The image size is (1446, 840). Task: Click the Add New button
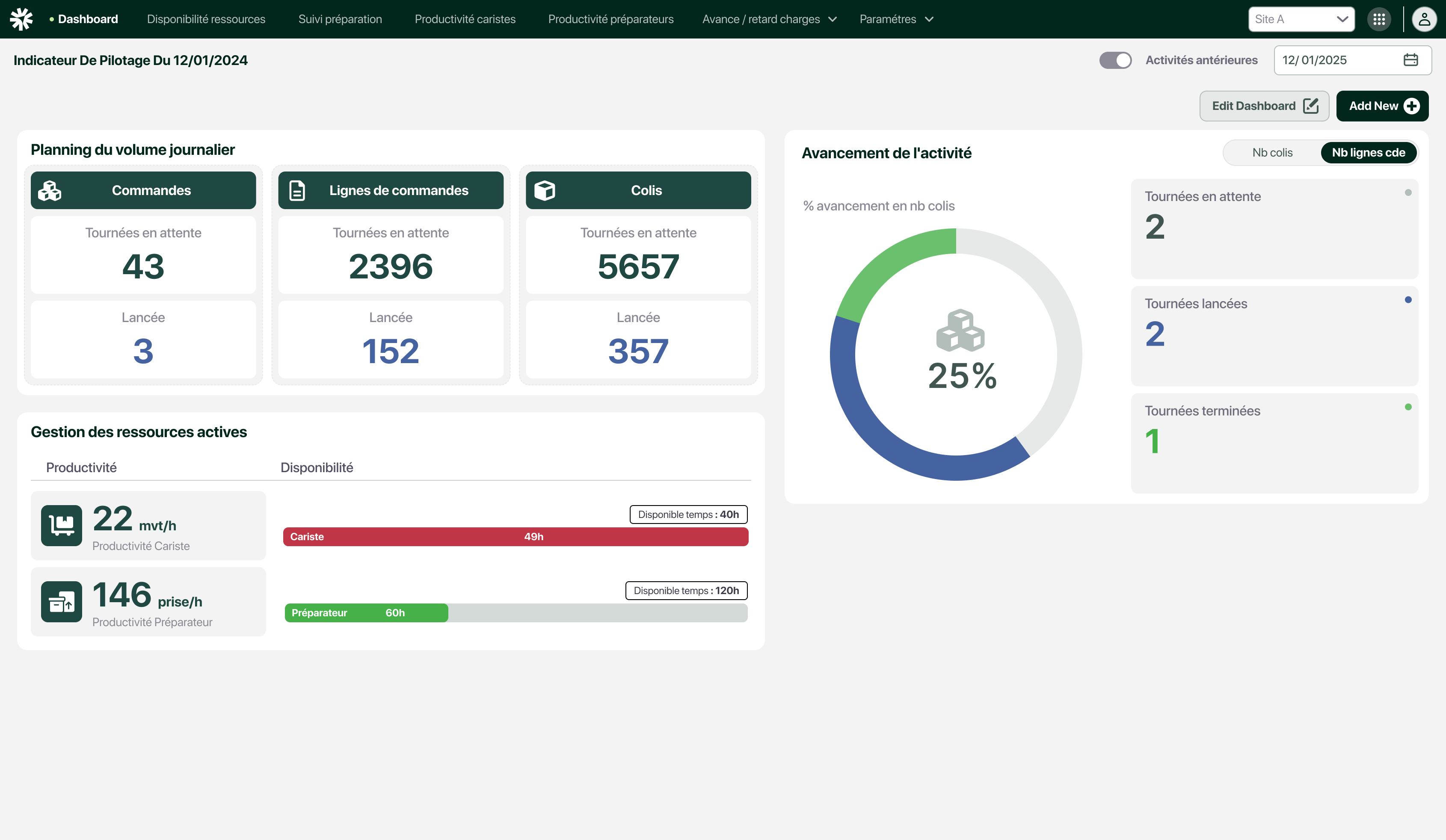1382,106
